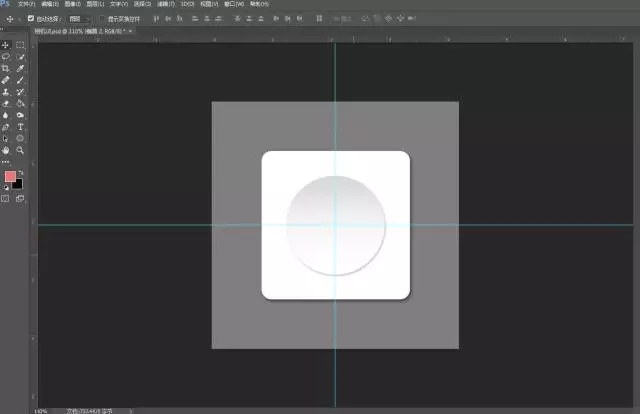Click the Distribute spacing icon in options bar
Viewport: 640px width, 414px height.
[x=319, y=18]
